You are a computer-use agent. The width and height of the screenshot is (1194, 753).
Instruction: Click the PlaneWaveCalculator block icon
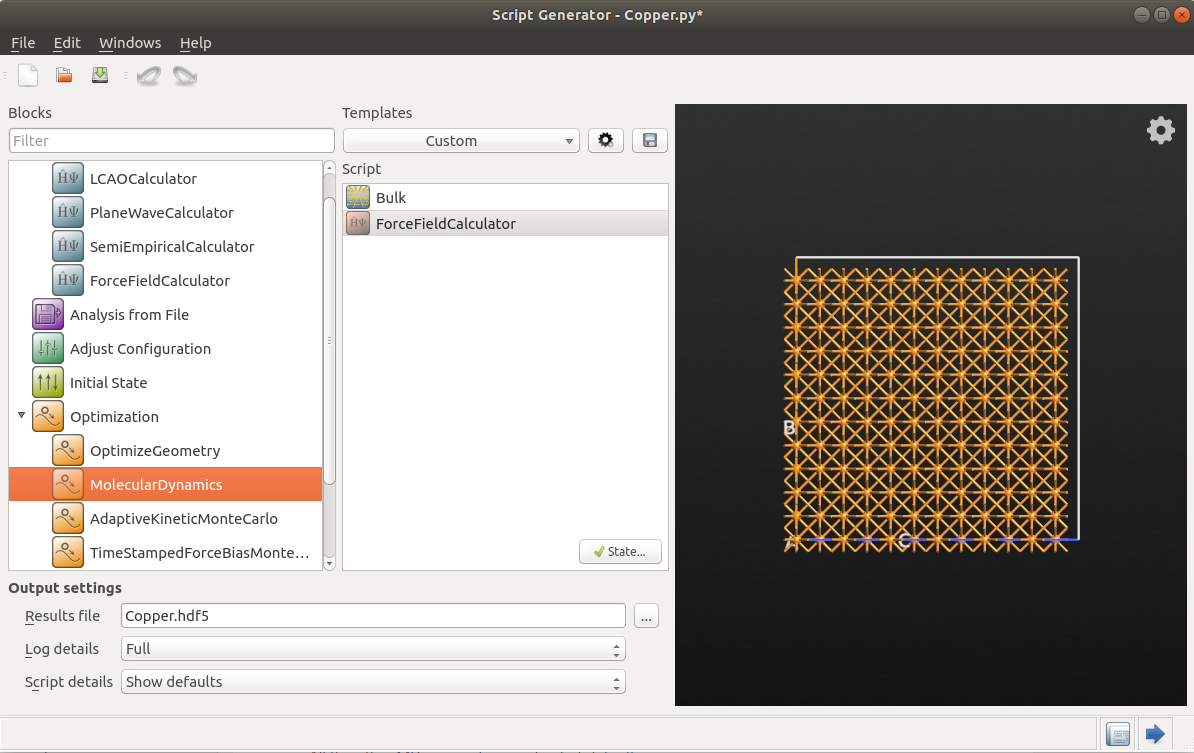(68, 212)
